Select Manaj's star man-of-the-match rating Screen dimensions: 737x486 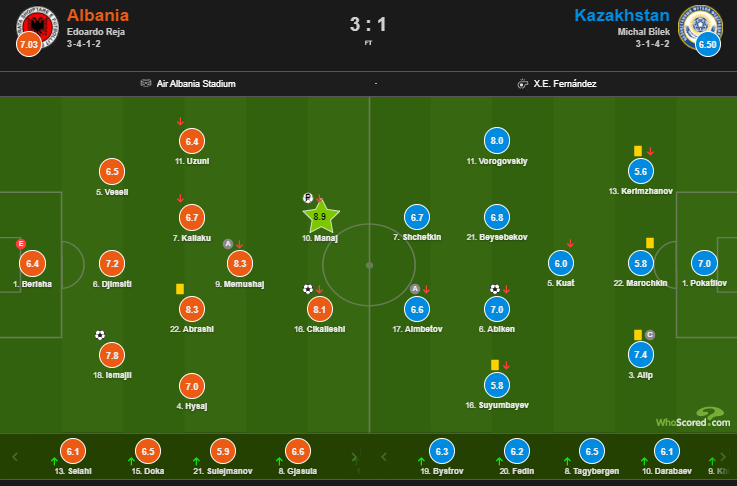(320, 216)
